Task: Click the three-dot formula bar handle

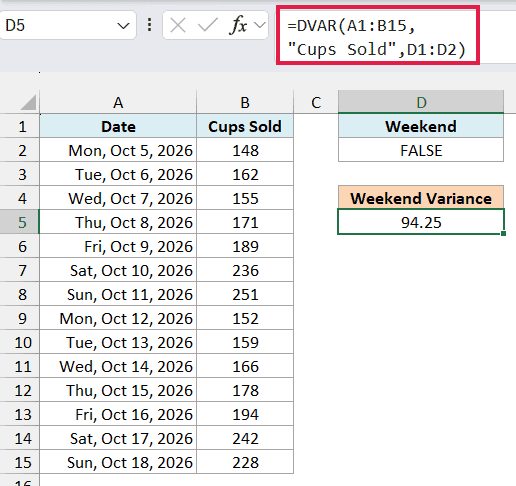Action: 150,25
